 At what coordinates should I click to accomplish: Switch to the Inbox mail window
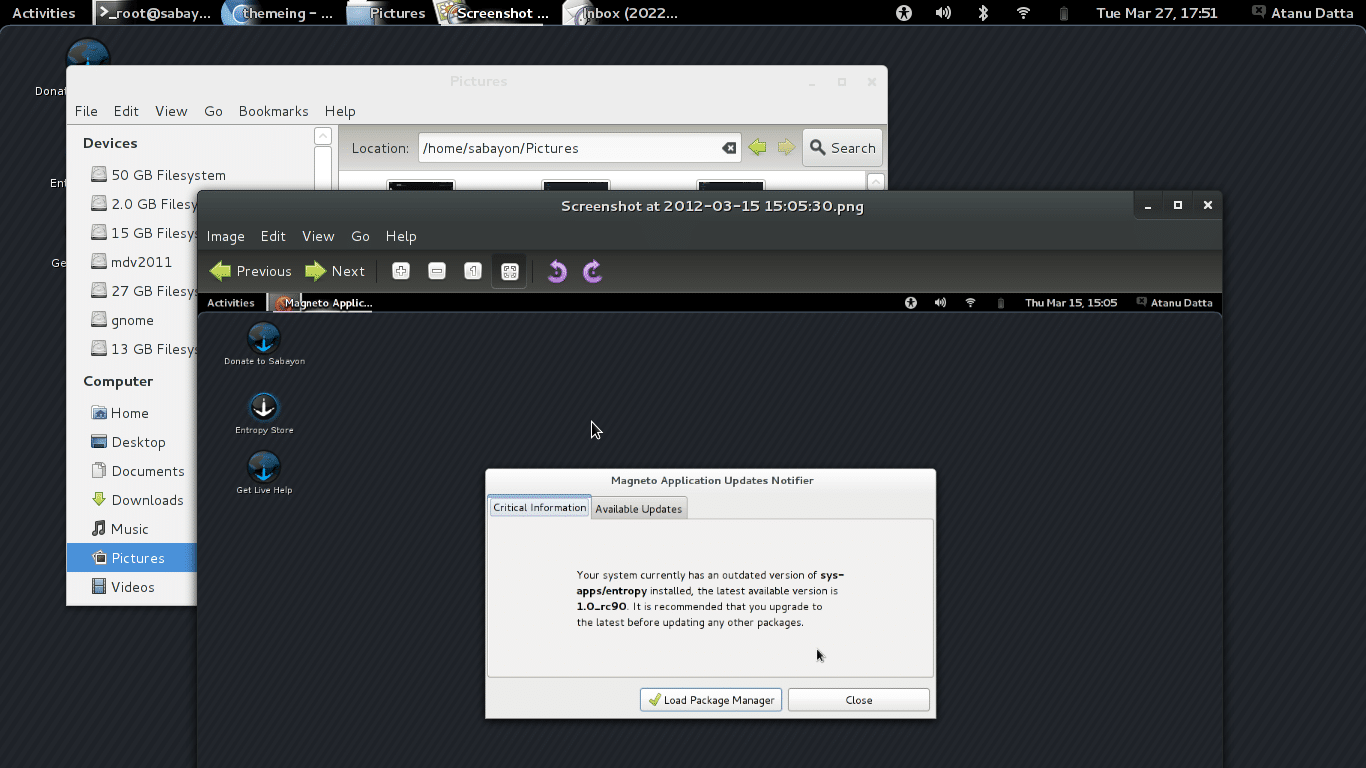point(622,13)
